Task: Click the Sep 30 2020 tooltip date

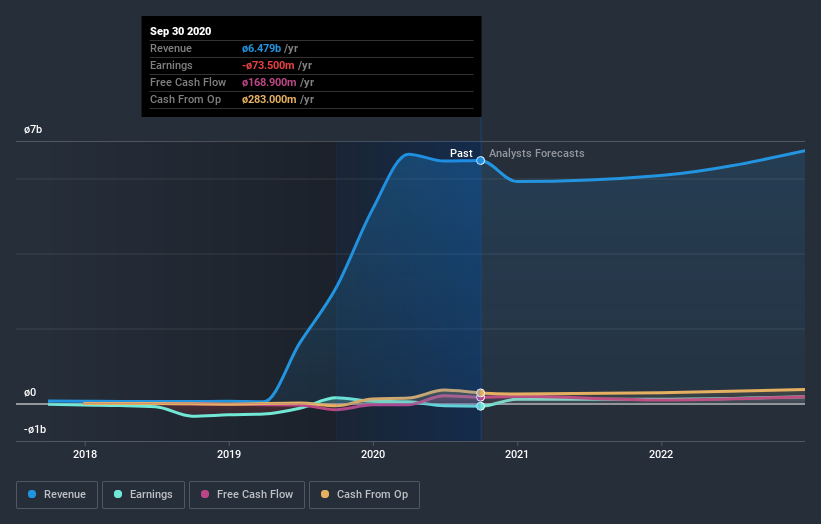Action: [181, 31]
